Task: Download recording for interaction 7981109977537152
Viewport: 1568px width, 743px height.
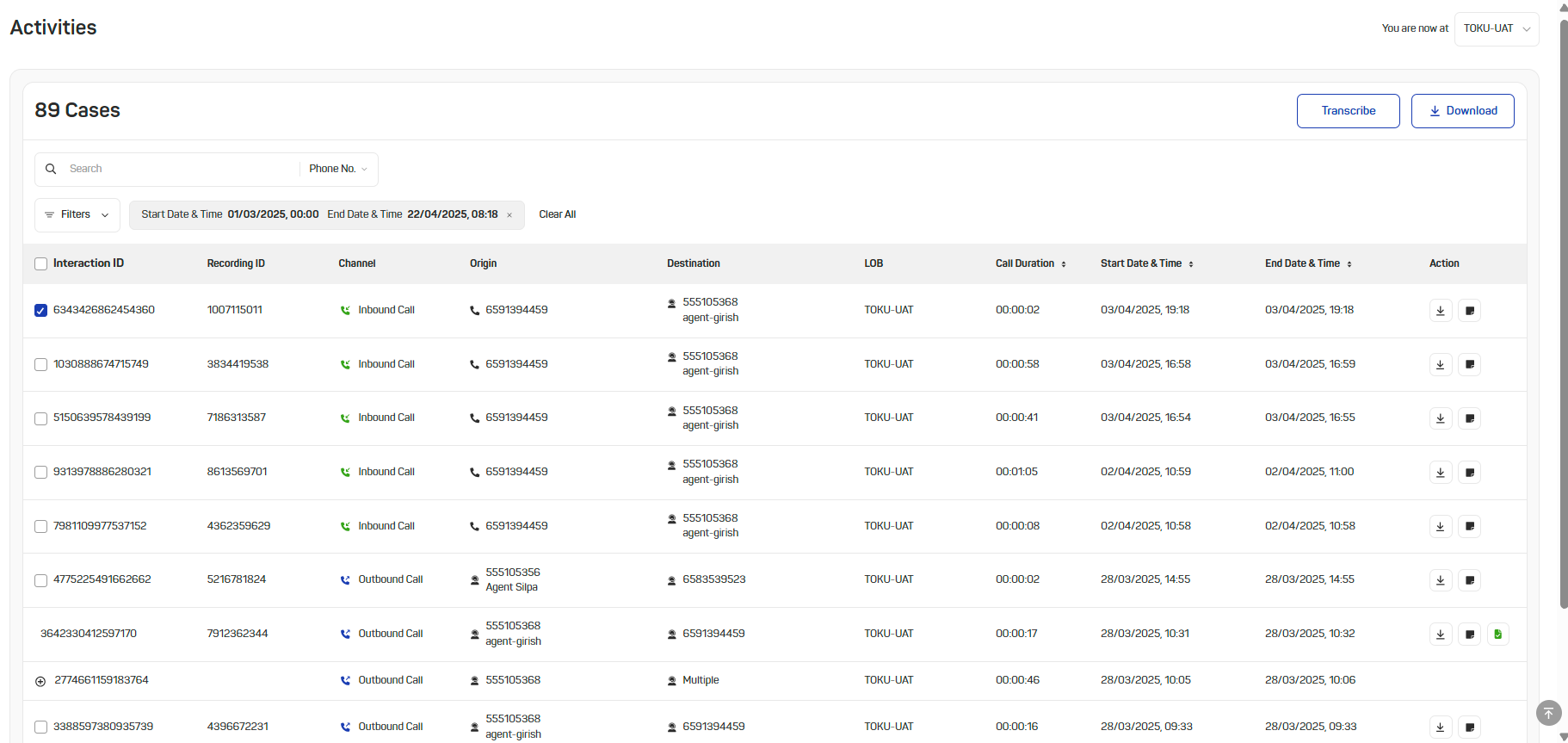Action: pyautogui.click(x=1441, y=527)
